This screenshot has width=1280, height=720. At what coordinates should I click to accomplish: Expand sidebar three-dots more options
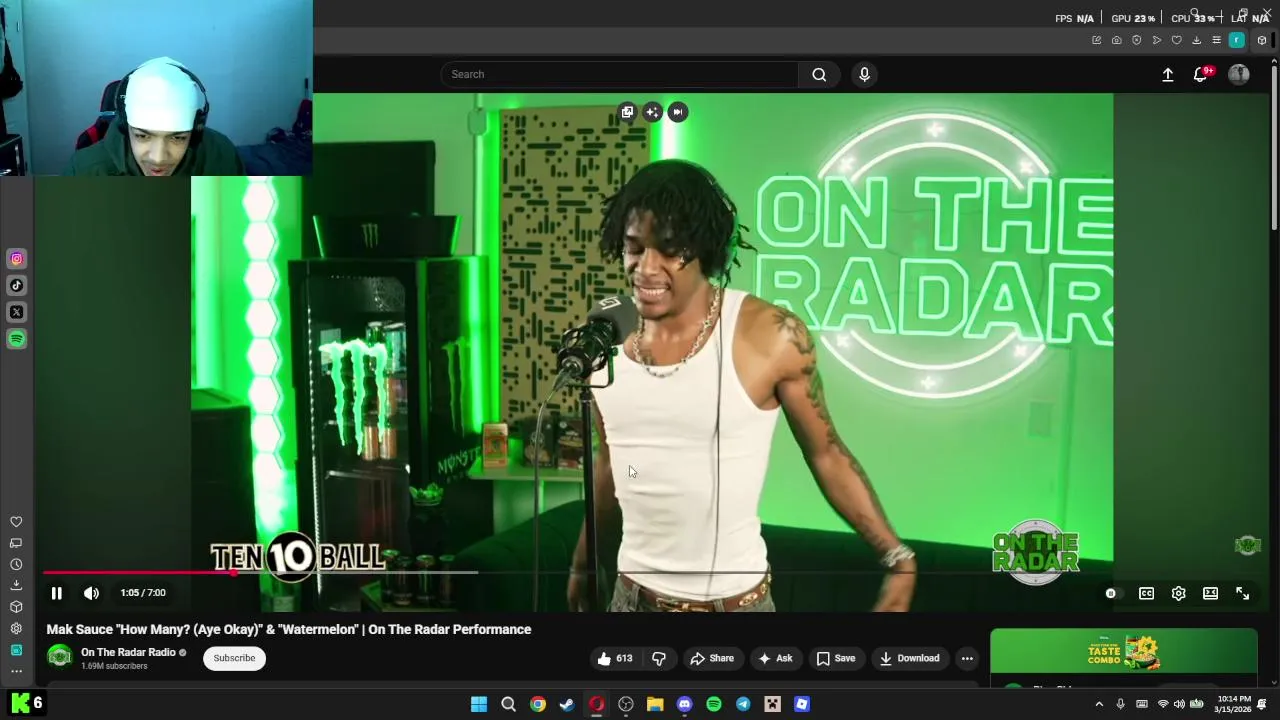pos(16,671)
